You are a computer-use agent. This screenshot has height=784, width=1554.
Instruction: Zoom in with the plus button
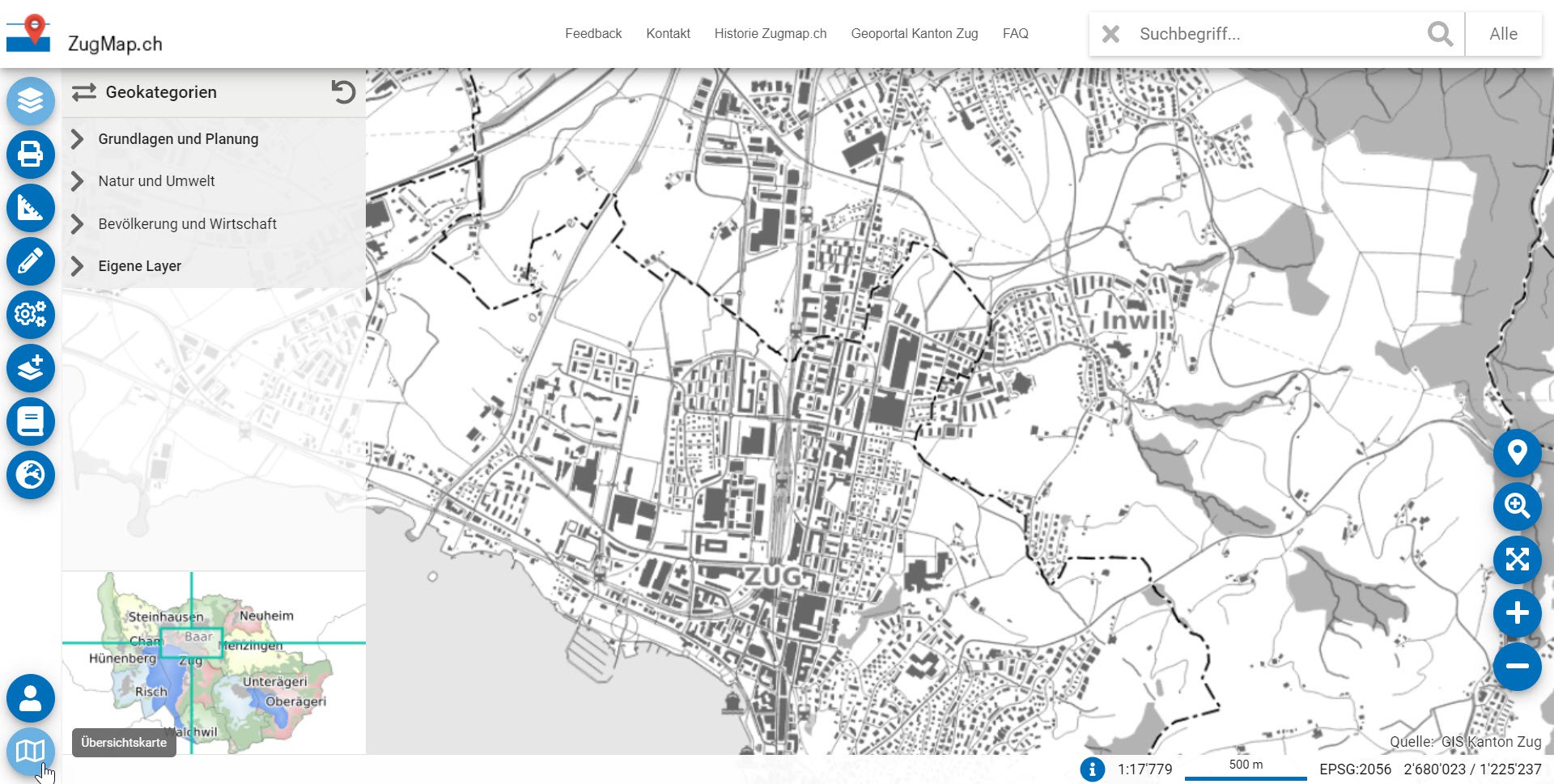(x=1517, y=613)
